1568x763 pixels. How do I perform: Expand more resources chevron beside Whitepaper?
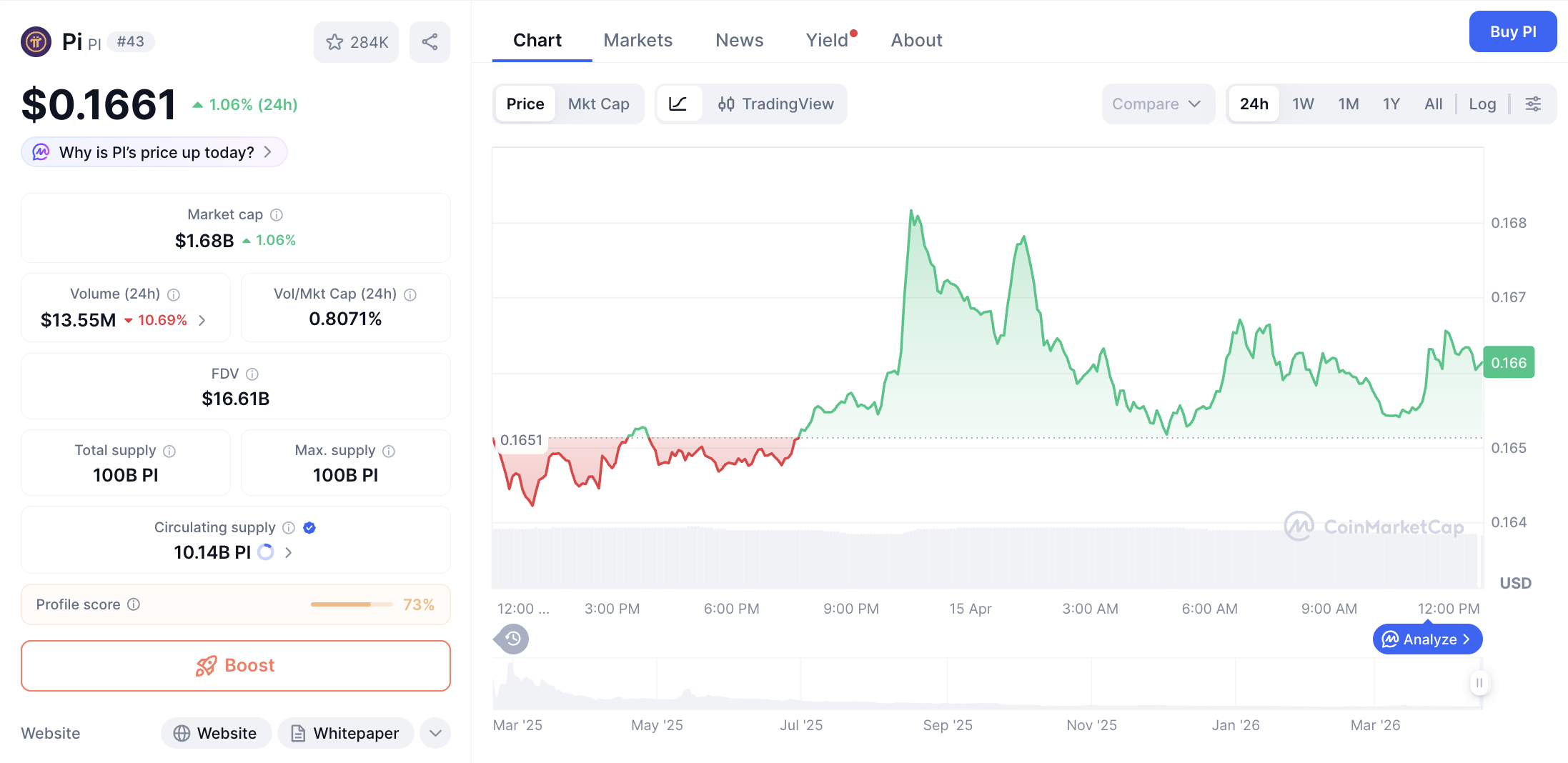coord(435,733)
